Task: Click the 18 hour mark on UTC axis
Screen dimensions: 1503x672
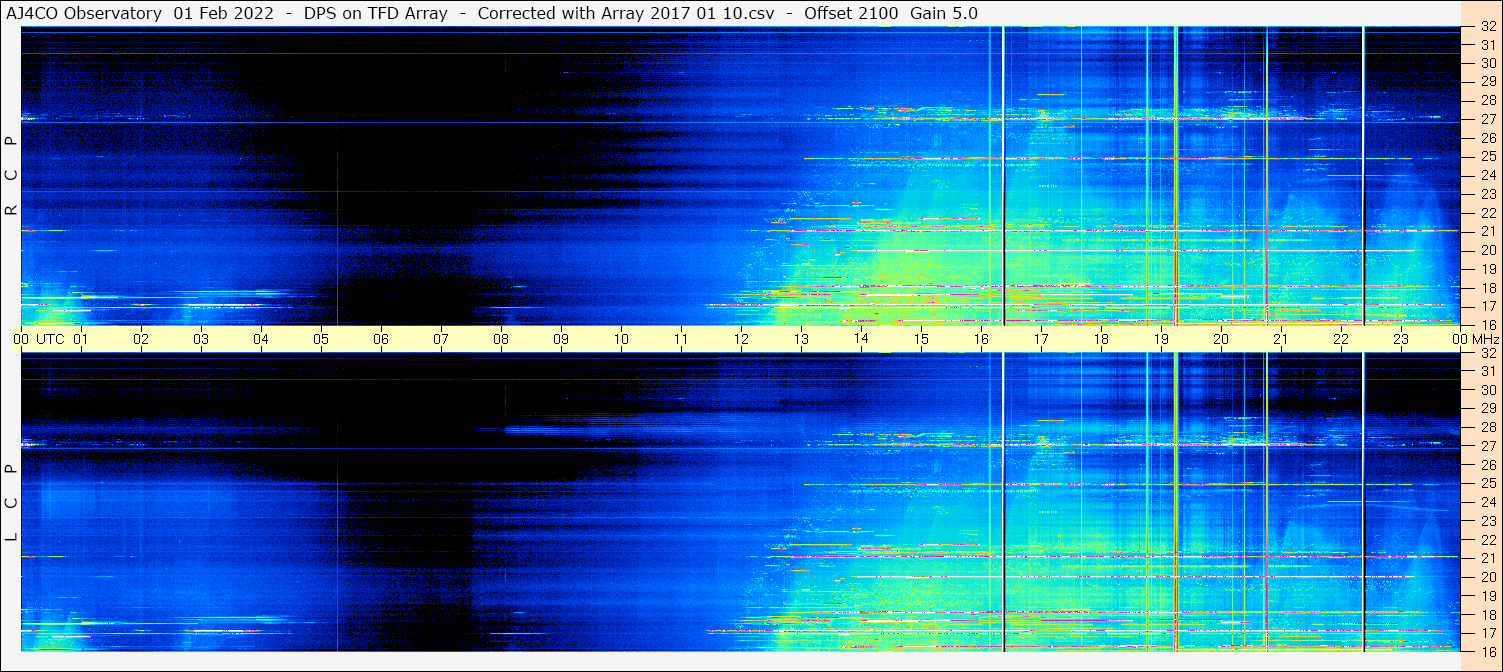Action: click(1101, 339)
